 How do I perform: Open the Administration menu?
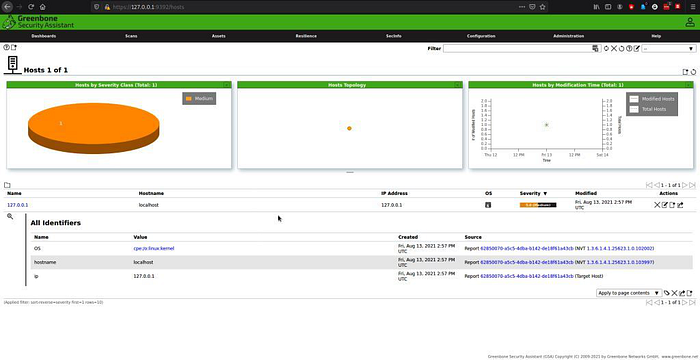(568, 36)
